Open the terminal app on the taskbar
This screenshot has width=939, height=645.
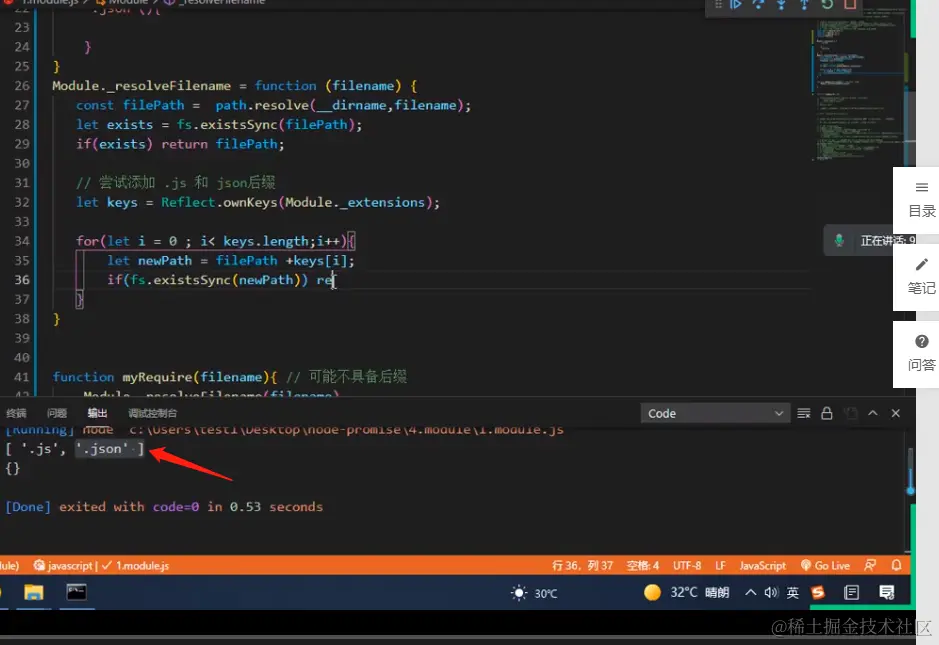click(x=76, y=593)
